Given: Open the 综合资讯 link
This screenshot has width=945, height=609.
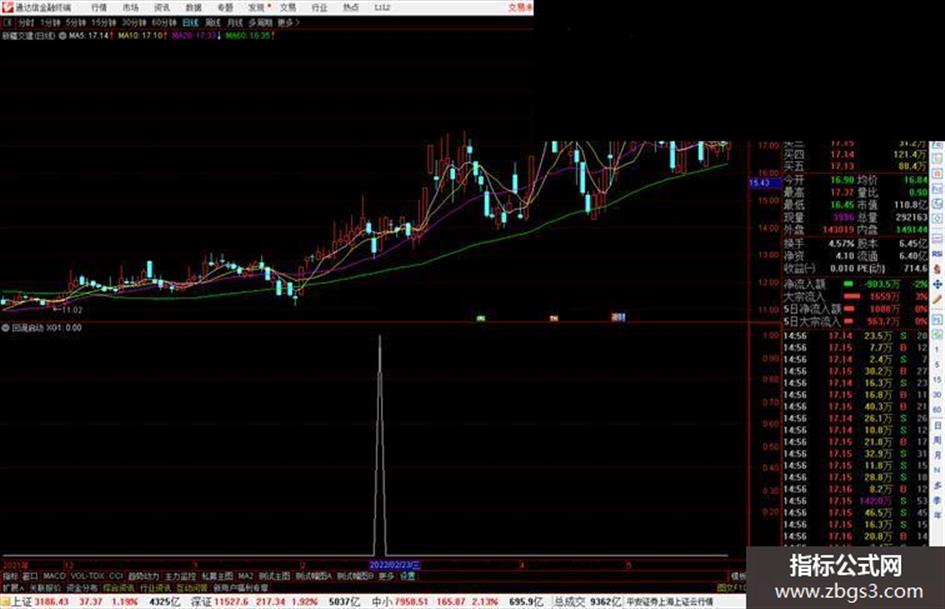Looking at the screenshot, I should click(x=119, y=587).
